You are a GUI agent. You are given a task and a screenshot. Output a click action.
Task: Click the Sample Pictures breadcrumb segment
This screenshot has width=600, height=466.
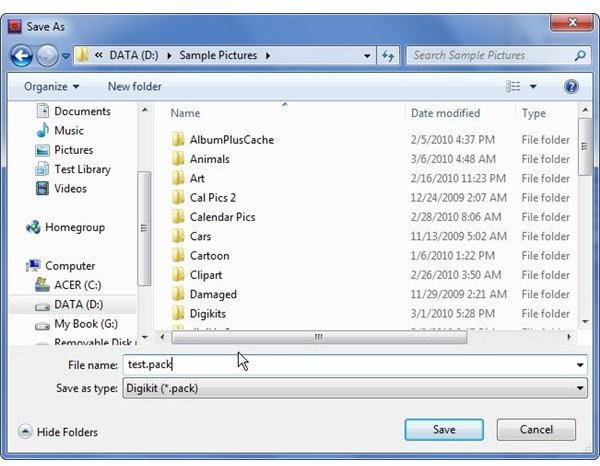coord(218,55)
